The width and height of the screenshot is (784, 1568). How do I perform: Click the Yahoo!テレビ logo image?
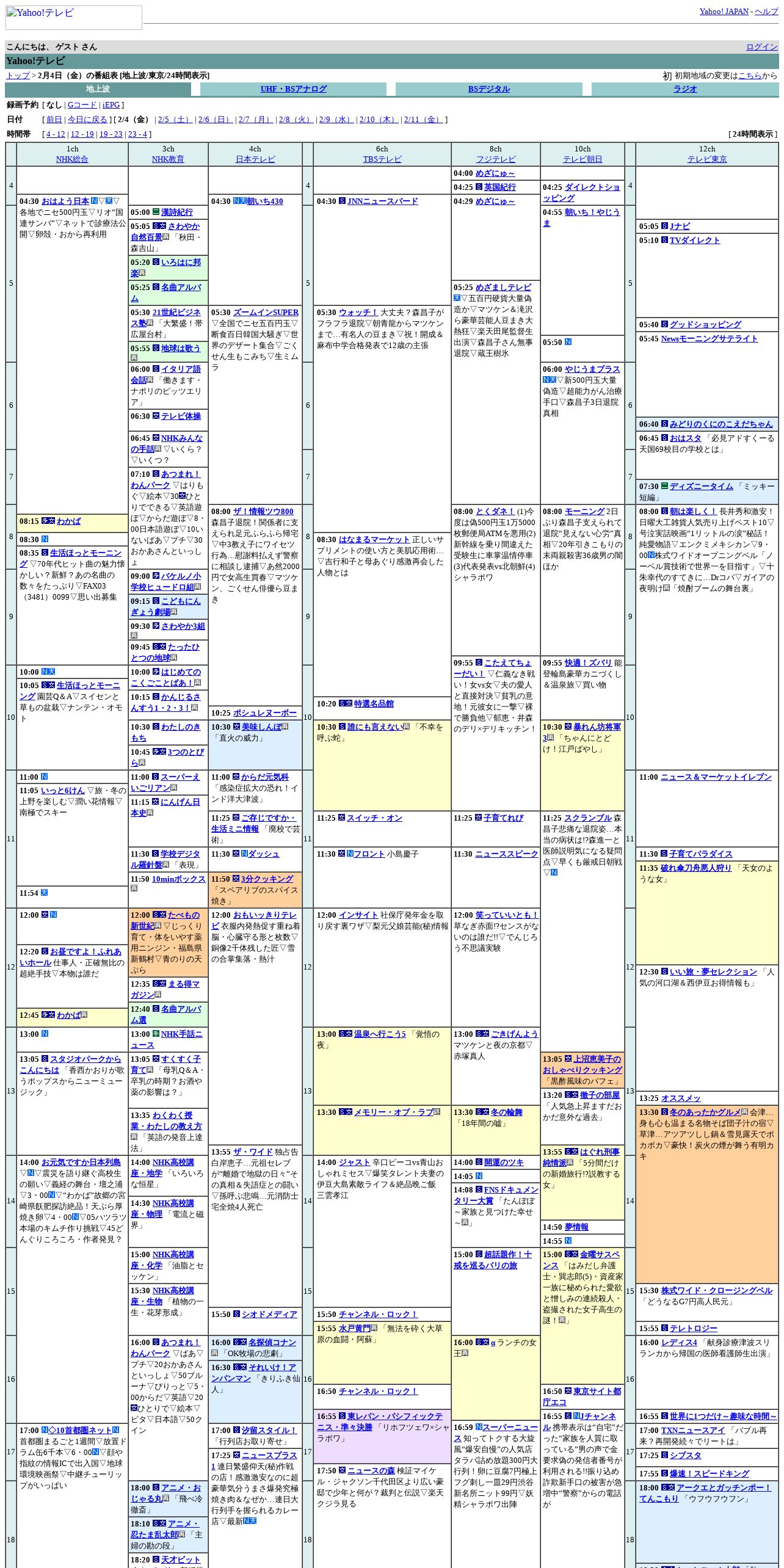(x=73, y=18)
